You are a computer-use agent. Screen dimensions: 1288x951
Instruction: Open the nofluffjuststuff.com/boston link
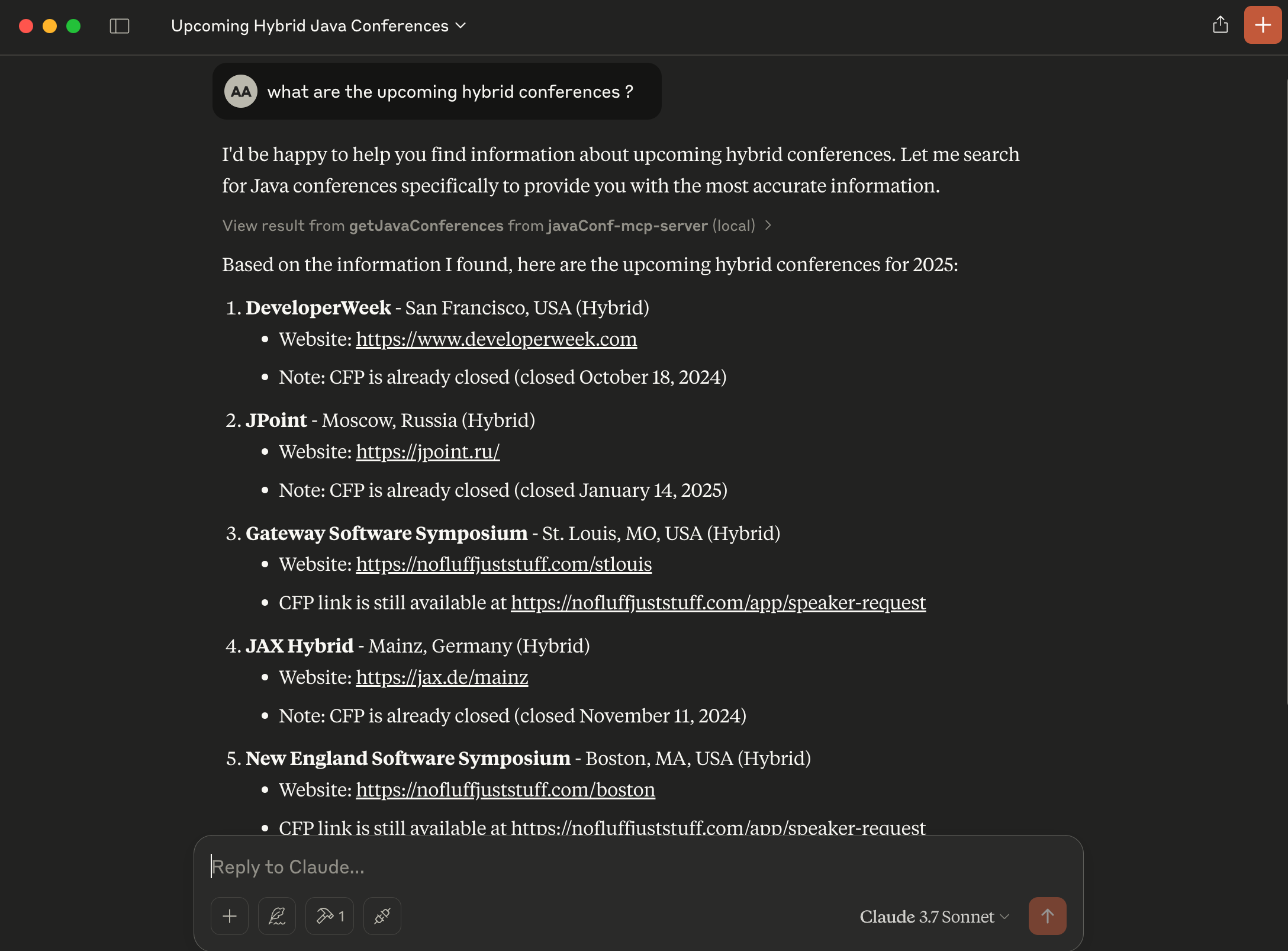(505, 789)
